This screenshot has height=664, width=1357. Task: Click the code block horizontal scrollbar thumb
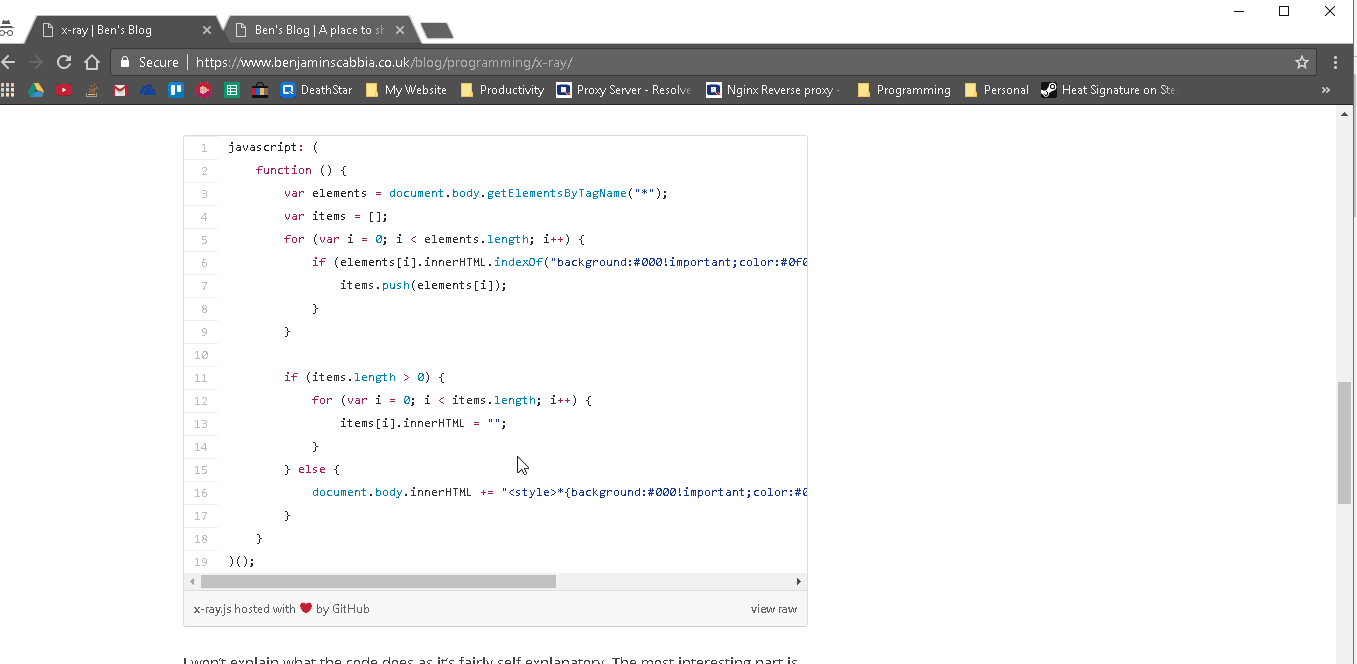coord(378,581)
